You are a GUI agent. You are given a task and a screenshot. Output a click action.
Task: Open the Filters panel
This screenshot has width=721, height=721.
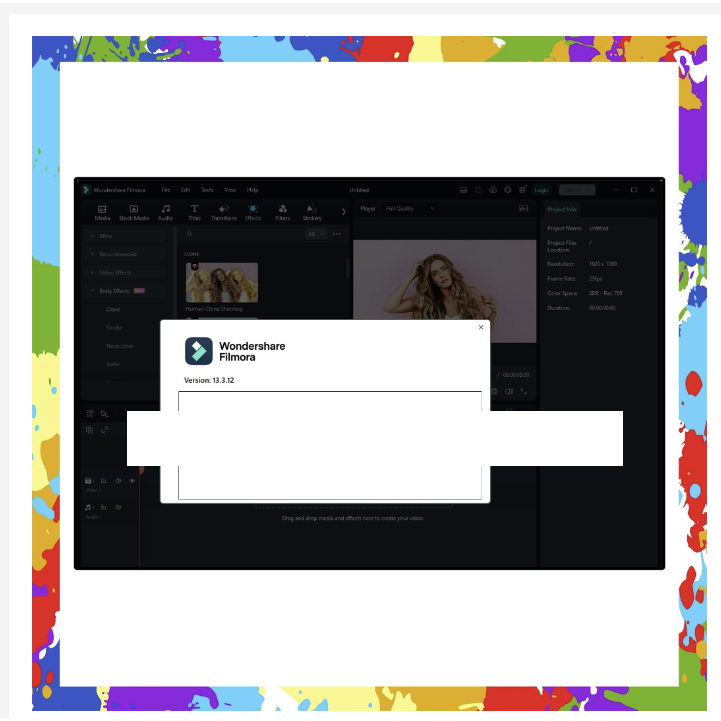(282, 211)
